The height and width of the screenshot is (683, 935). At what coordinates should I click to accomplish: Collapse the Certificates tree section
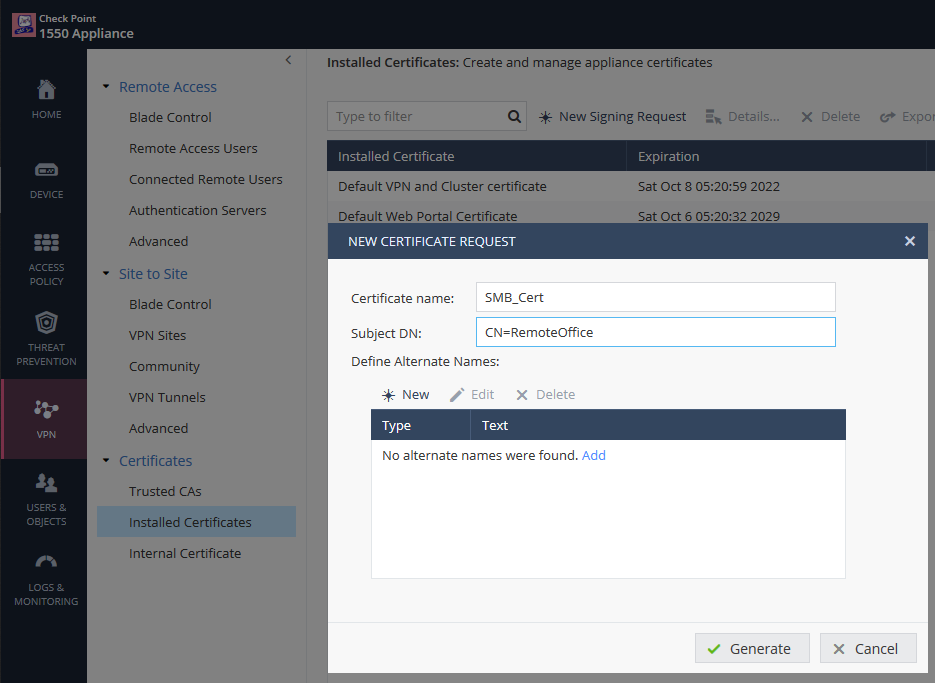pos(107,461)
